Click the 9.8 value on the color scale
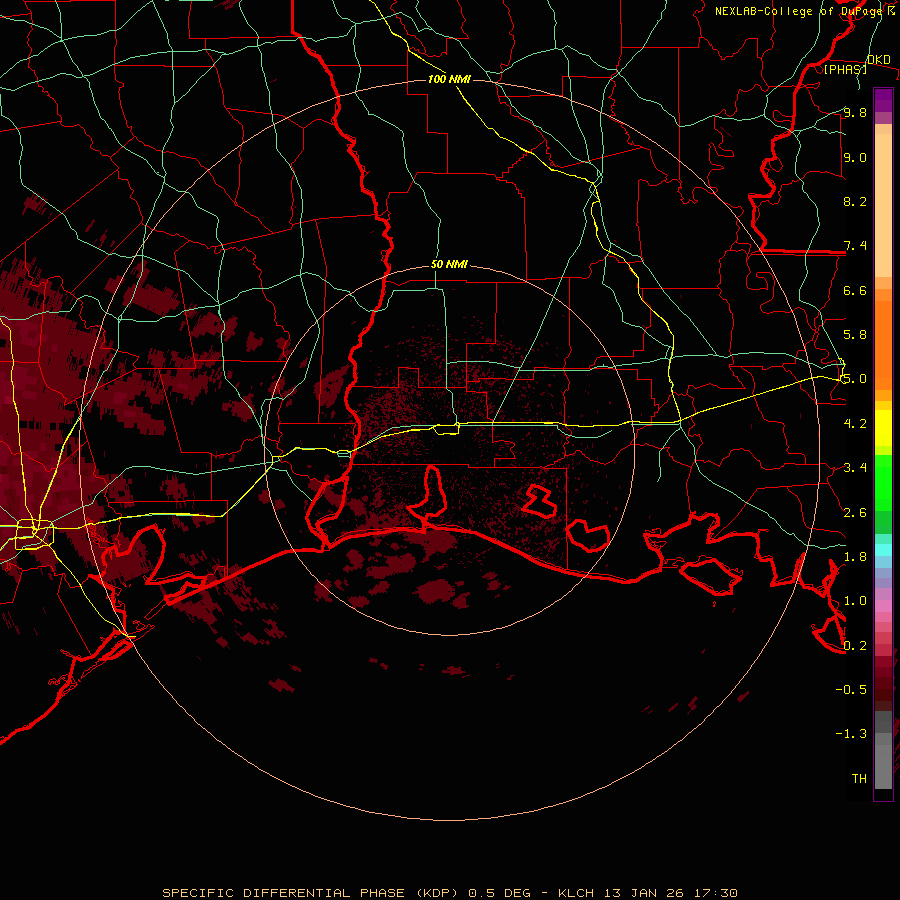 coord(855,112)
